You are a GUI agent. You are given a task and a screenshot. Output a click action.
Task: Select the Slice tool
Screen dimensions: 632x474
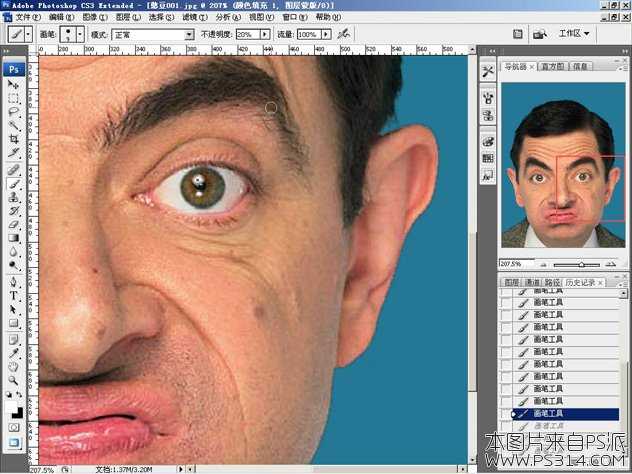tap(14, 153)
